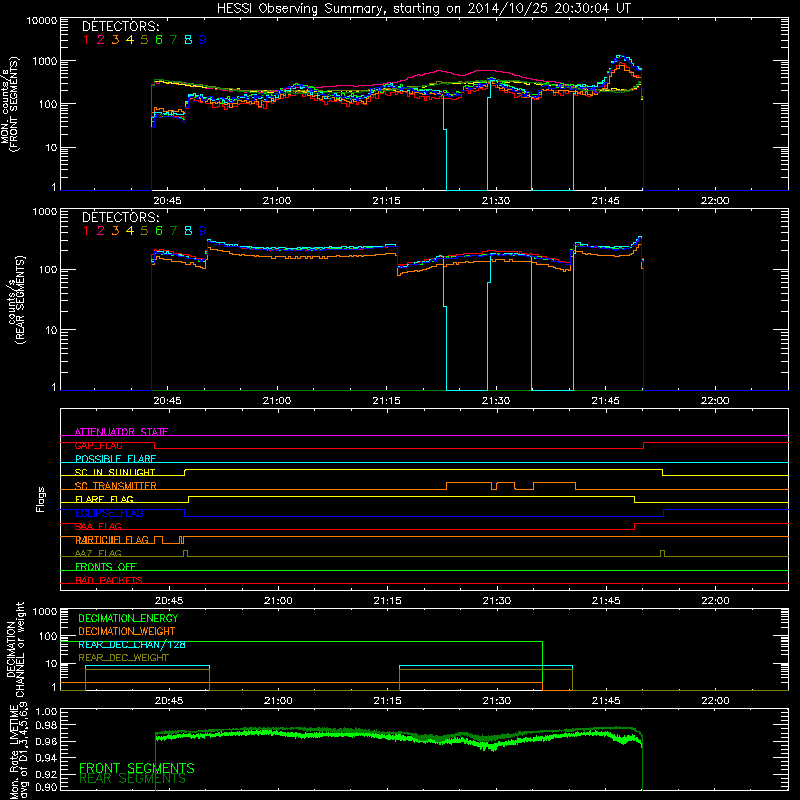Click 0.94 tick on the livetime y-axis

46,757
